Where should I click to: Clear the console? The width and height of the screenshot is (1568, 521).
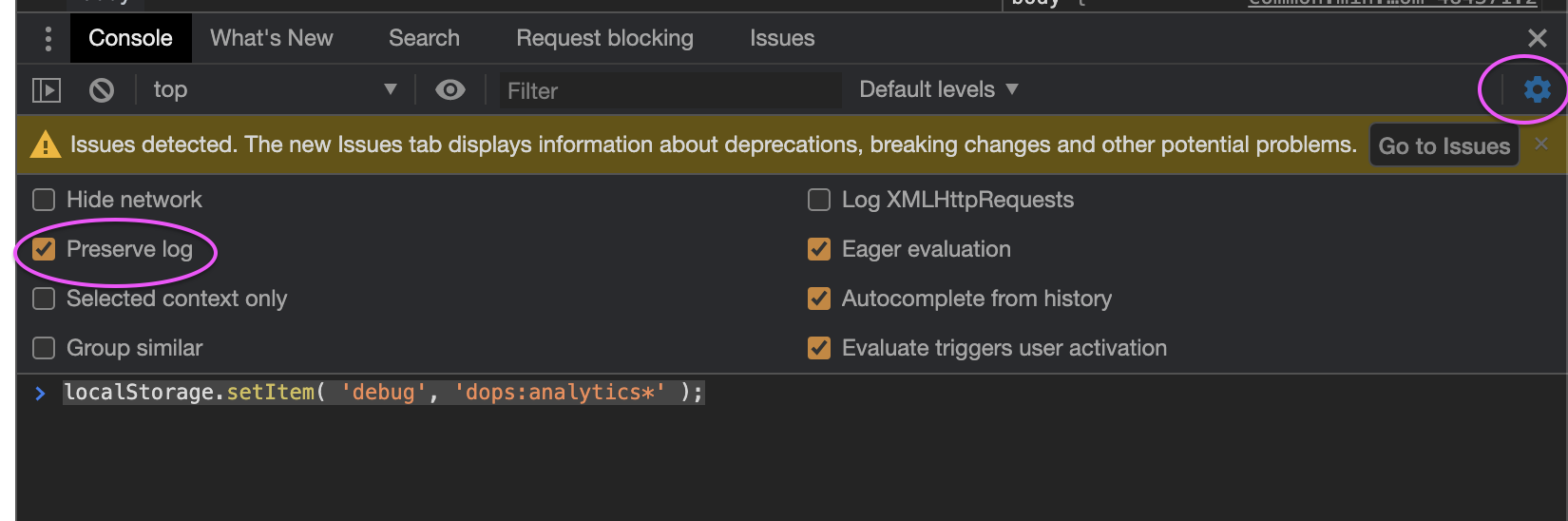102,90
